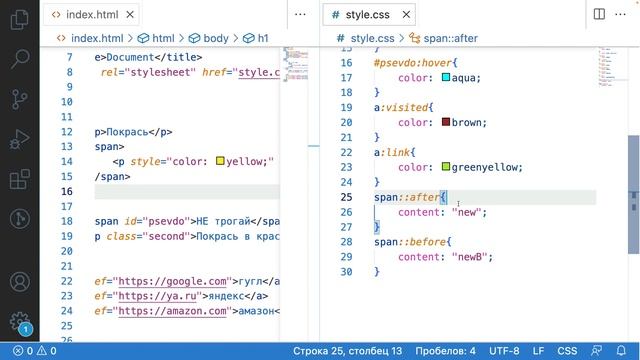The height and width of the screenshot is (360, 640).
Task: Open more actions for style.css editor group
Action: [620, 14]
